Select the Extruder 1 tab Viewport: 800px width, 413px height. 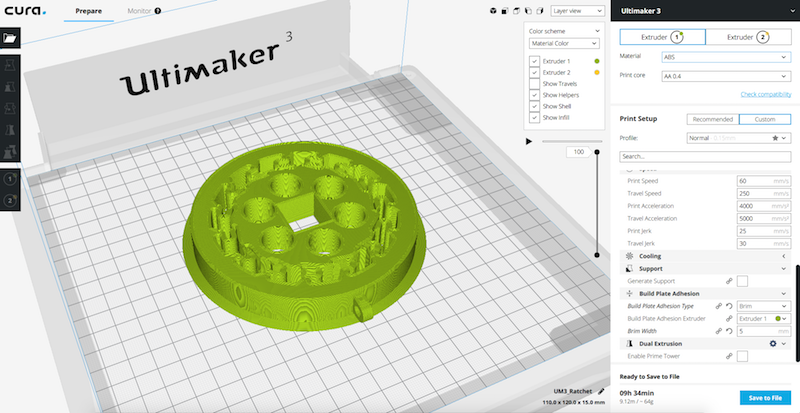(662, 37)
